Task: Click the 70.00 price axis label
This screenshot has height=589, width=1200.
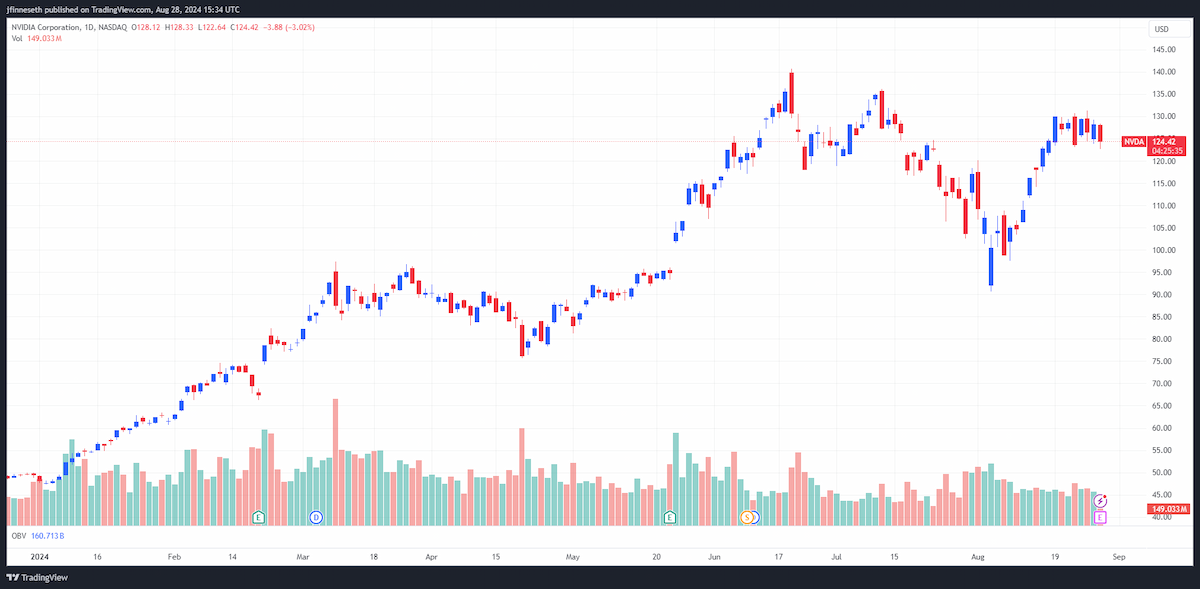Action: pos(1164,384)
